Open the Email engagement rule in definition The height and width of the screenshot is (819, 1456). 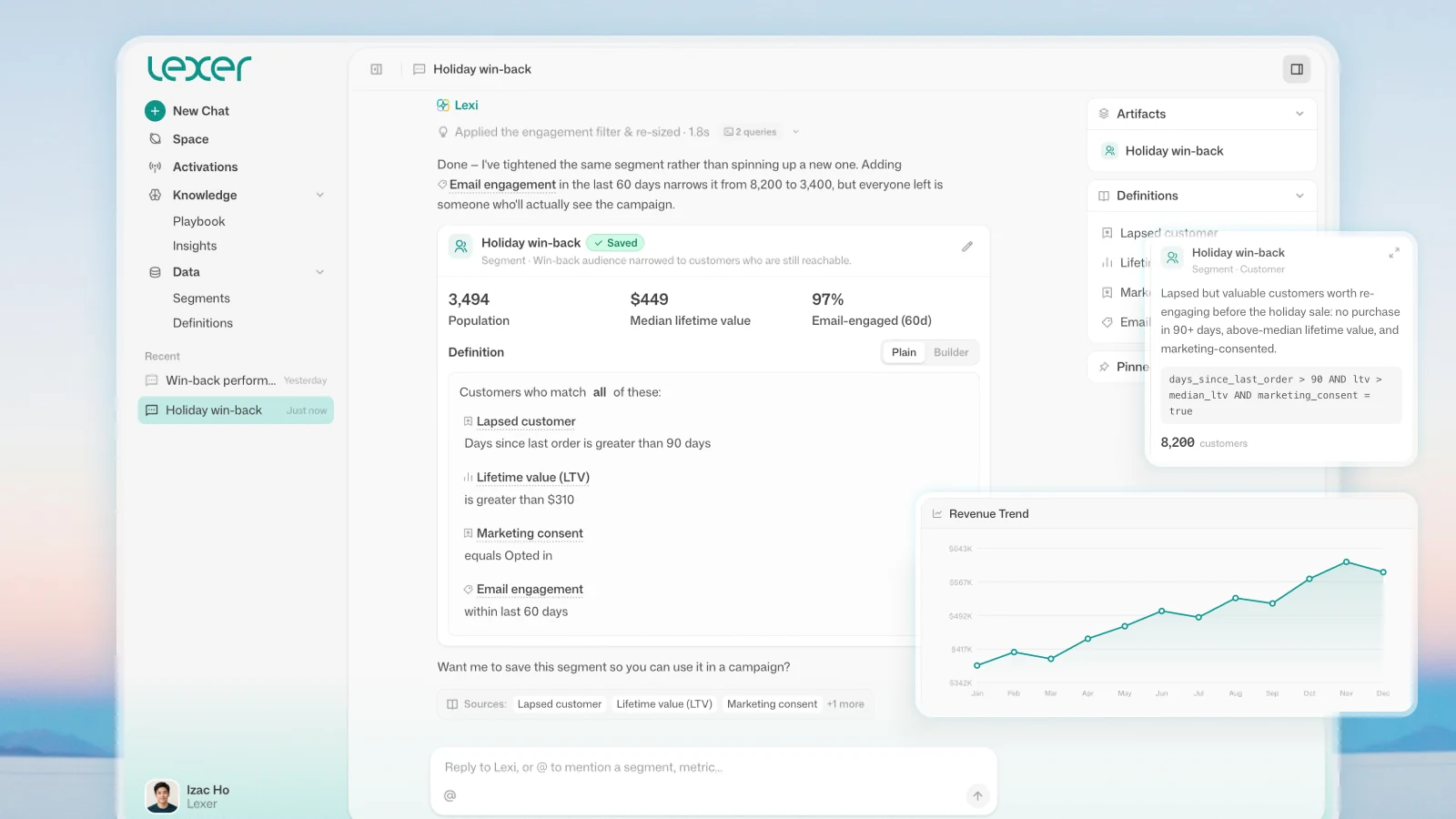tap(530, 590)
